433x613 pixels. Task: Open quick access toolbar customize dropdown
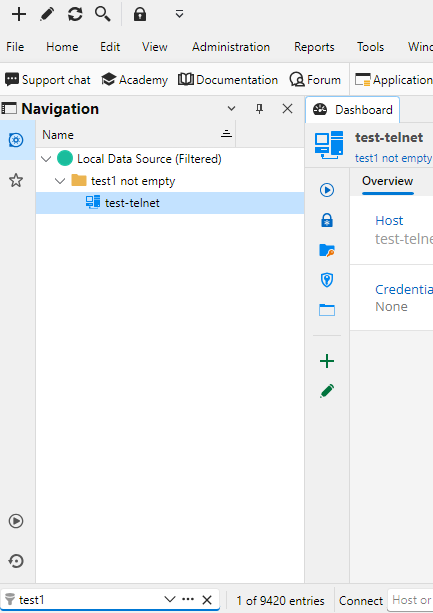(x=179, y=14)
